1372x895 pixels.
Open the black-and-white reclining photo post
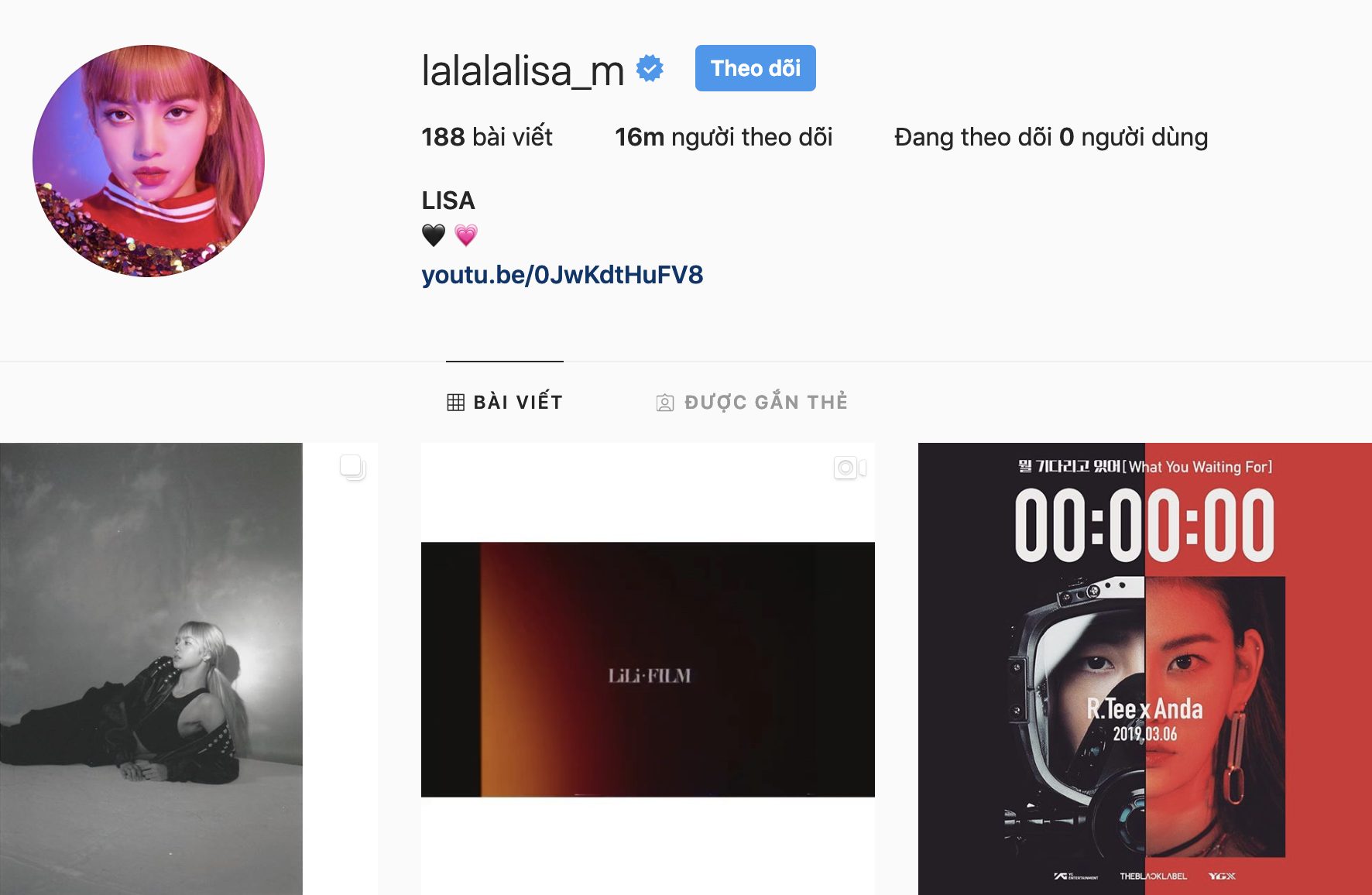click(x=189, y=669)
